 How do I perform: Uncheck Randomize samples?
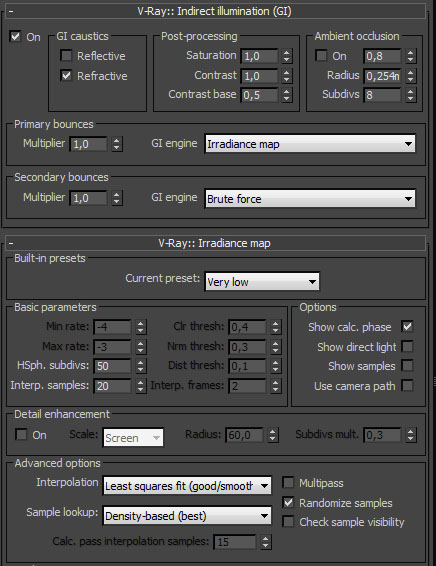288,502
